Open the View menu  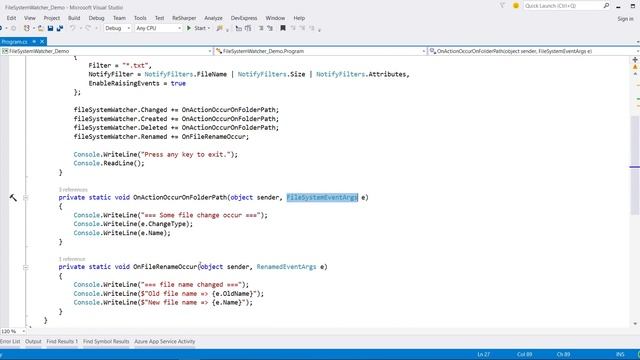30,18
